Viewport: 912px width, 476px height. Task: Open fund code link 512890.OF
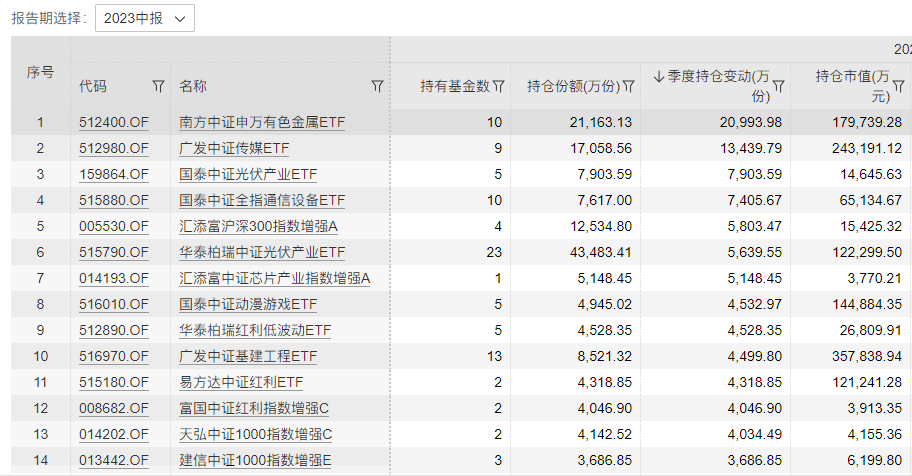pyautogui.click(x=114, y=330)
